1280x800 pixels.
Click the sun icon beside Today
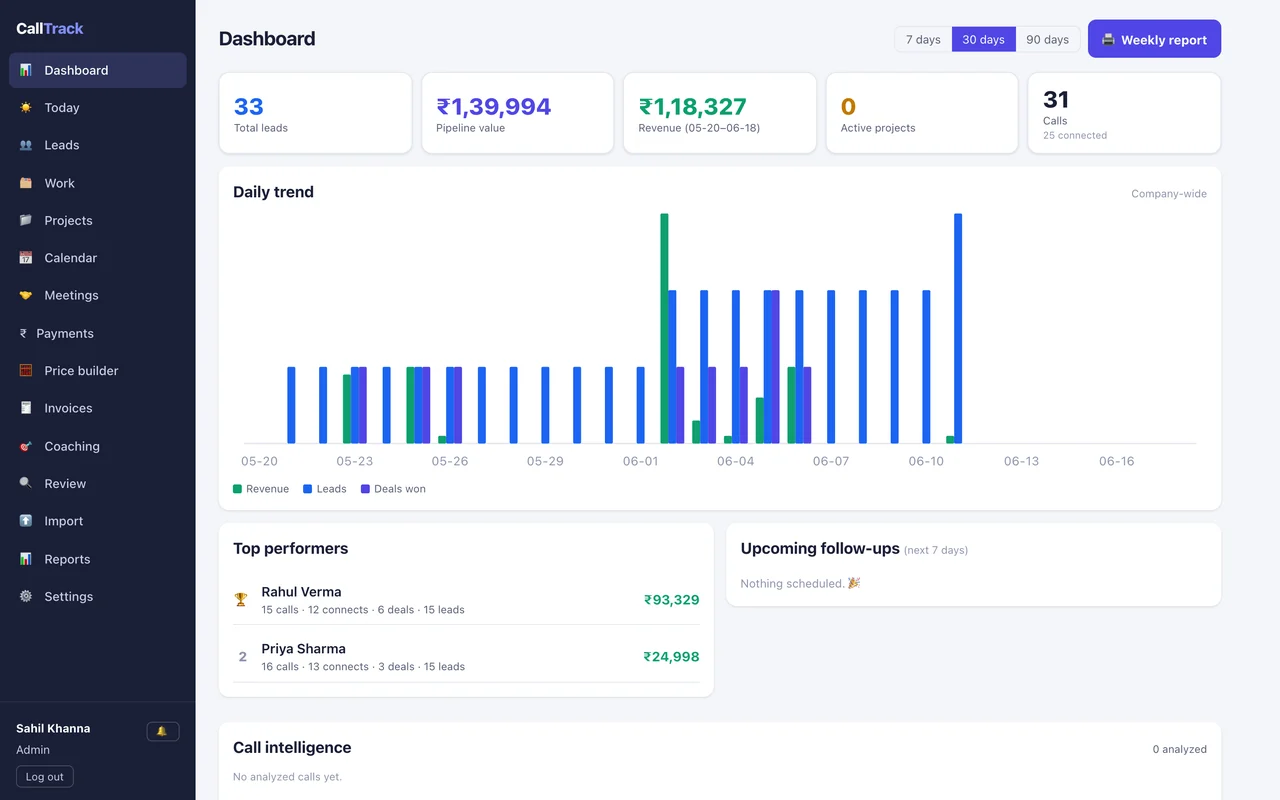pyautogui.click(x=26, y=108)
